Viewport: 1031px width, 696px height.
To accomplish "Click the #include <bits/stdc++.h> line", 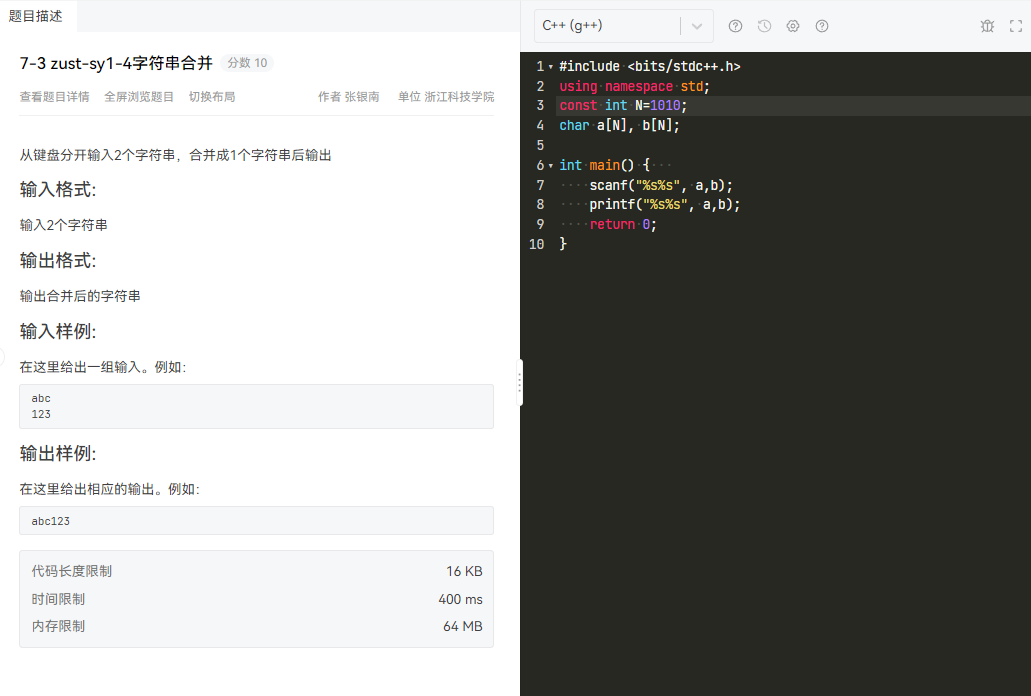I will point(650,66).
